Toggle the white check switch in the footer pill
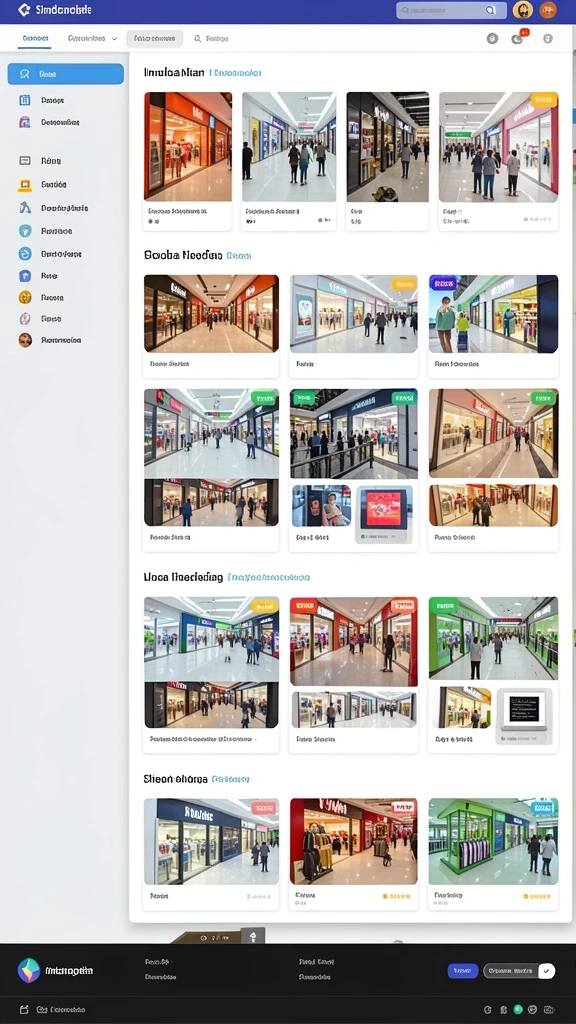Image resolution: width=576 pixels, height=1024 pixels. (547, 970)
